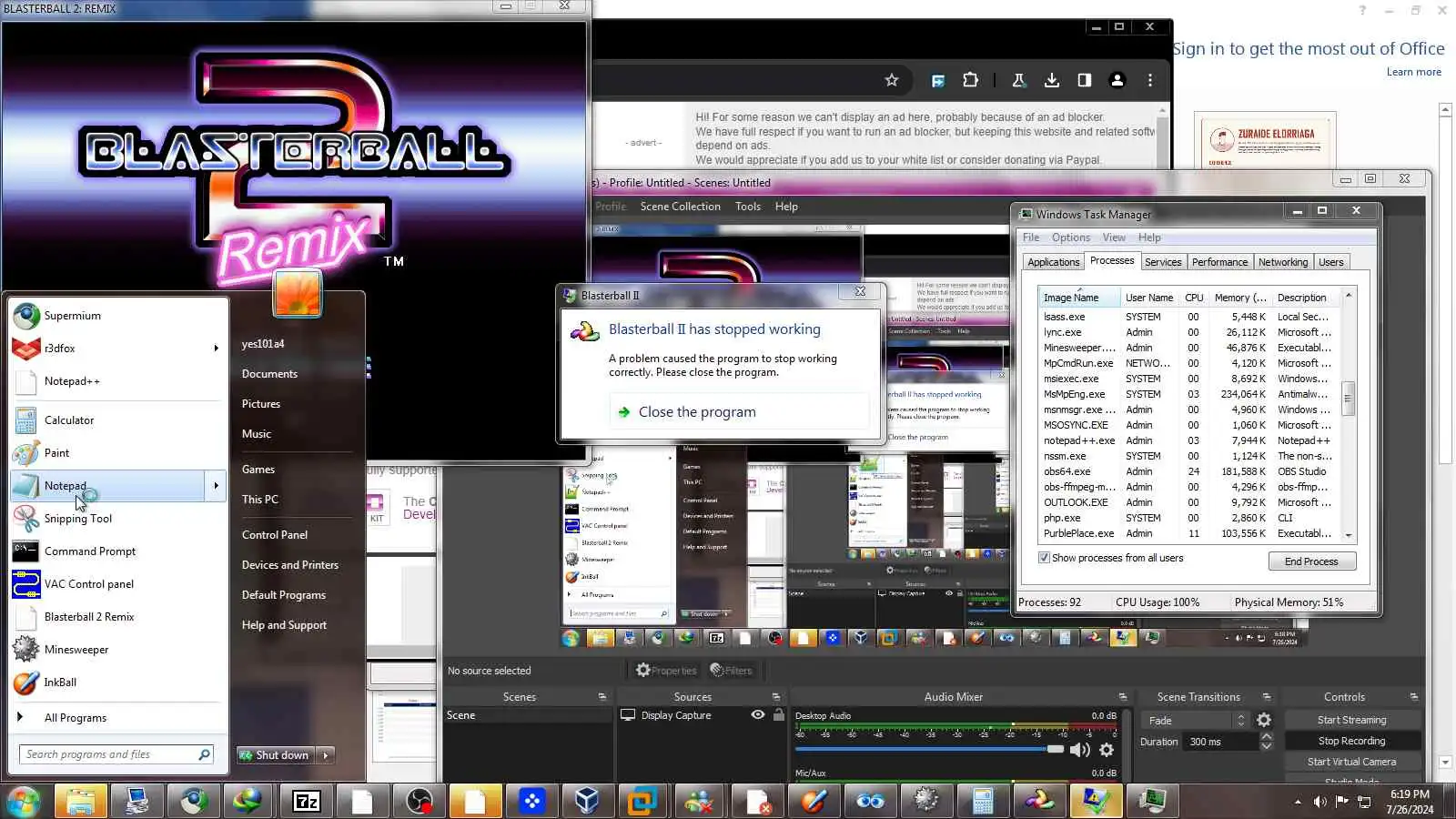This screenshot has width=1456, height=819.
Task: Open the volume icon in the system tray
Action: click(x=1319, y=802)
